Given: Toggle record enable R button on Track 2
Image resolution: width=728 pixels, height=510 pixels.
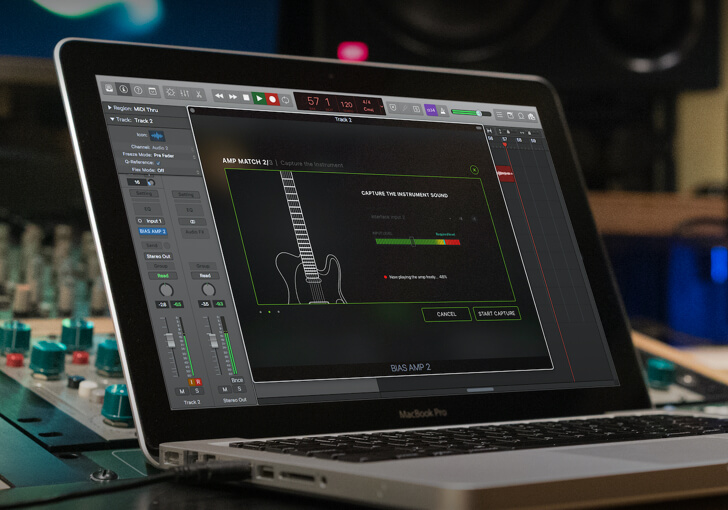Looking at the screenshot, I should coord(198,382).
